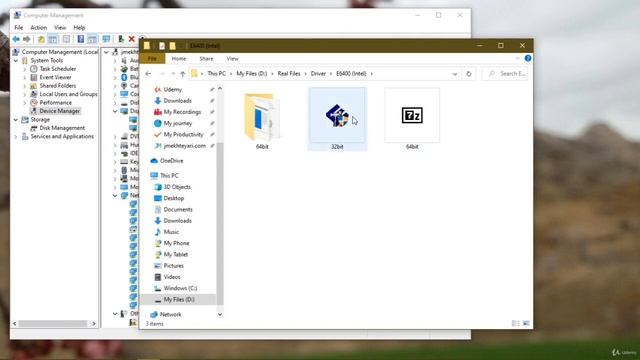Open My journey quick access folder
This screenshot has height=360, width=640.
pos(178,123)
